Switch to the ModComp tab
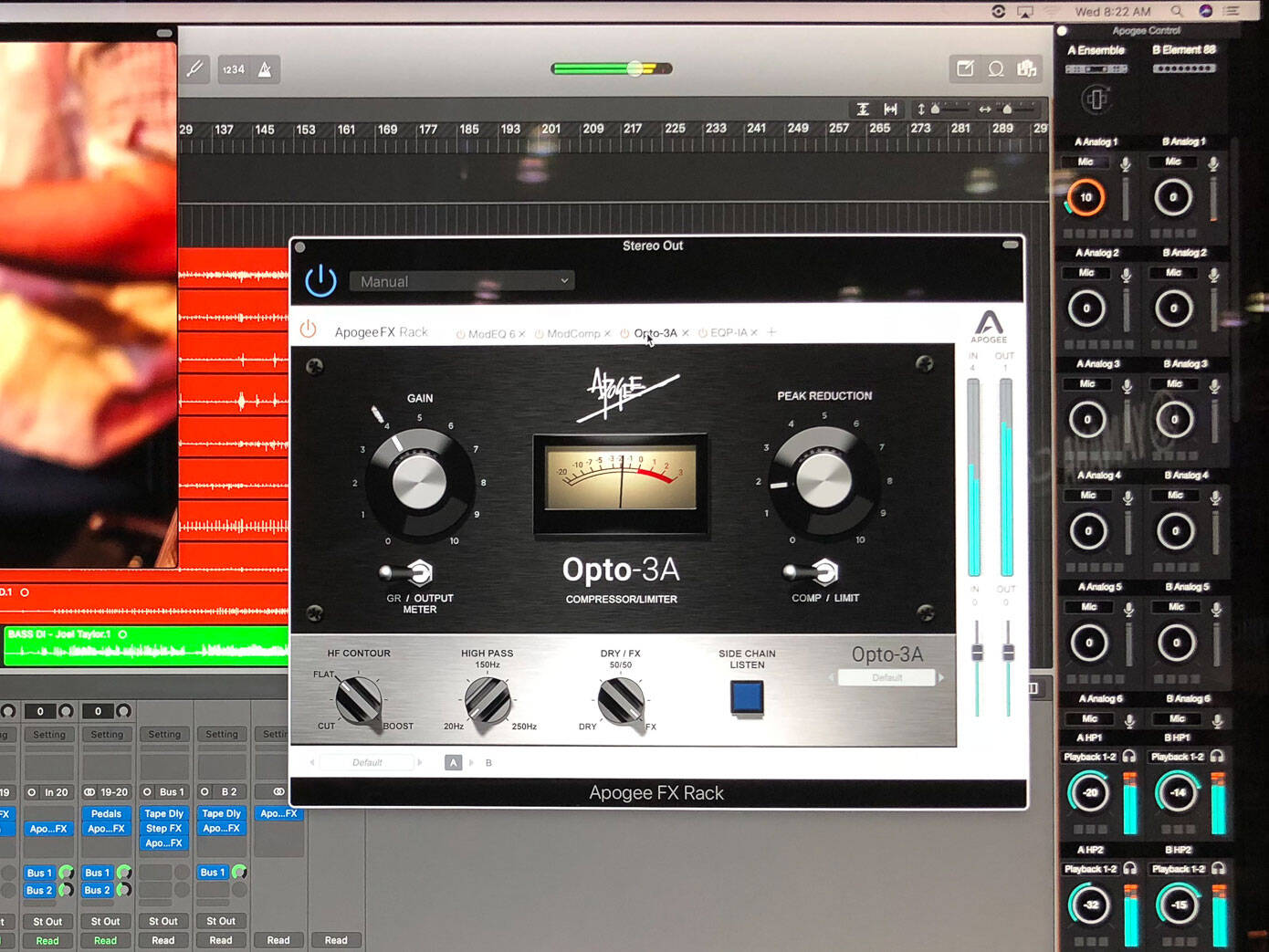The height and width of the screenshot is (952, 1269). (x=573, y=334)
